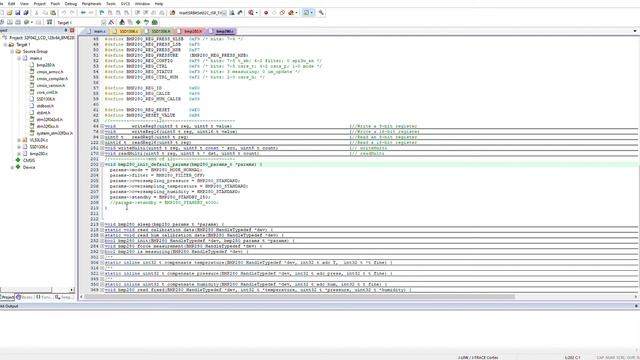Click the green Manage Run-Time Environment icon

tap(138, 22)
